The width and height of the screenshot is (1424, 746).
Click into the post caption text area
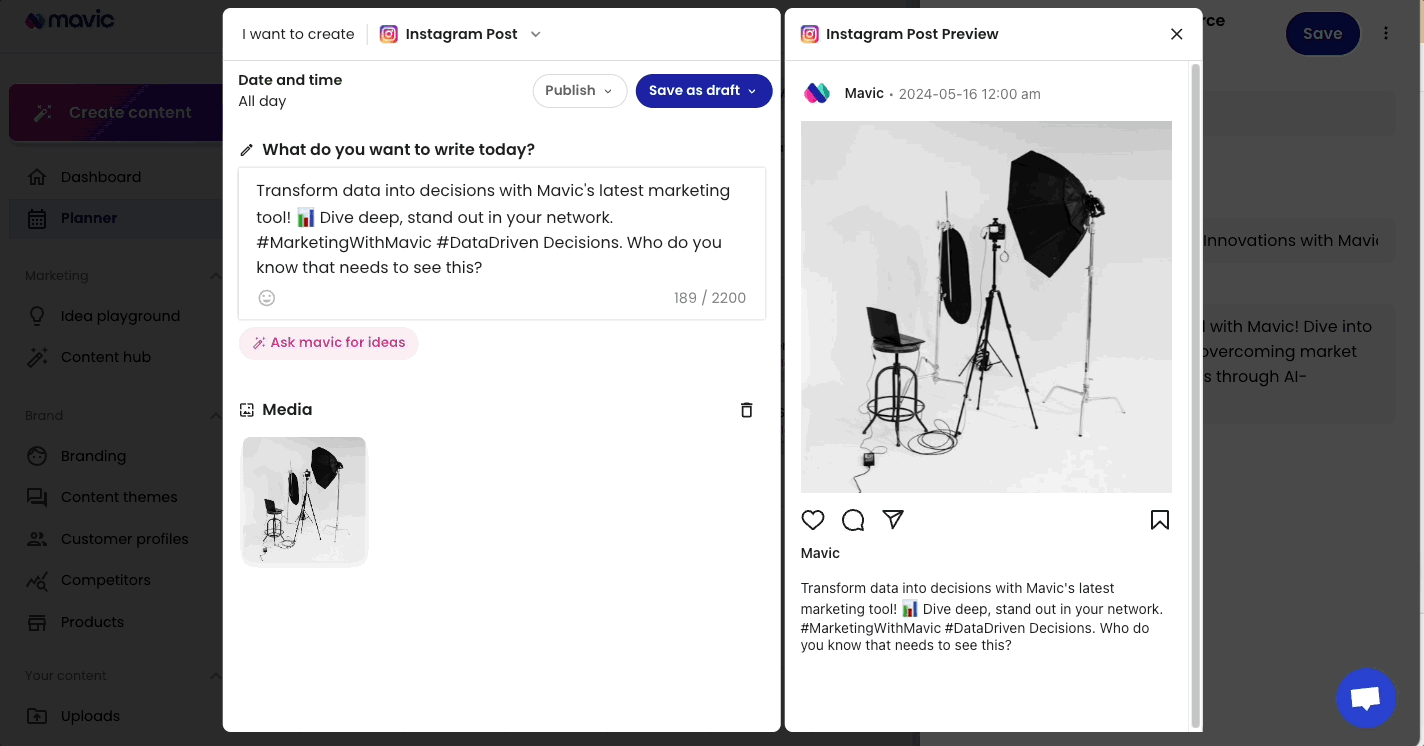[502, 229]
